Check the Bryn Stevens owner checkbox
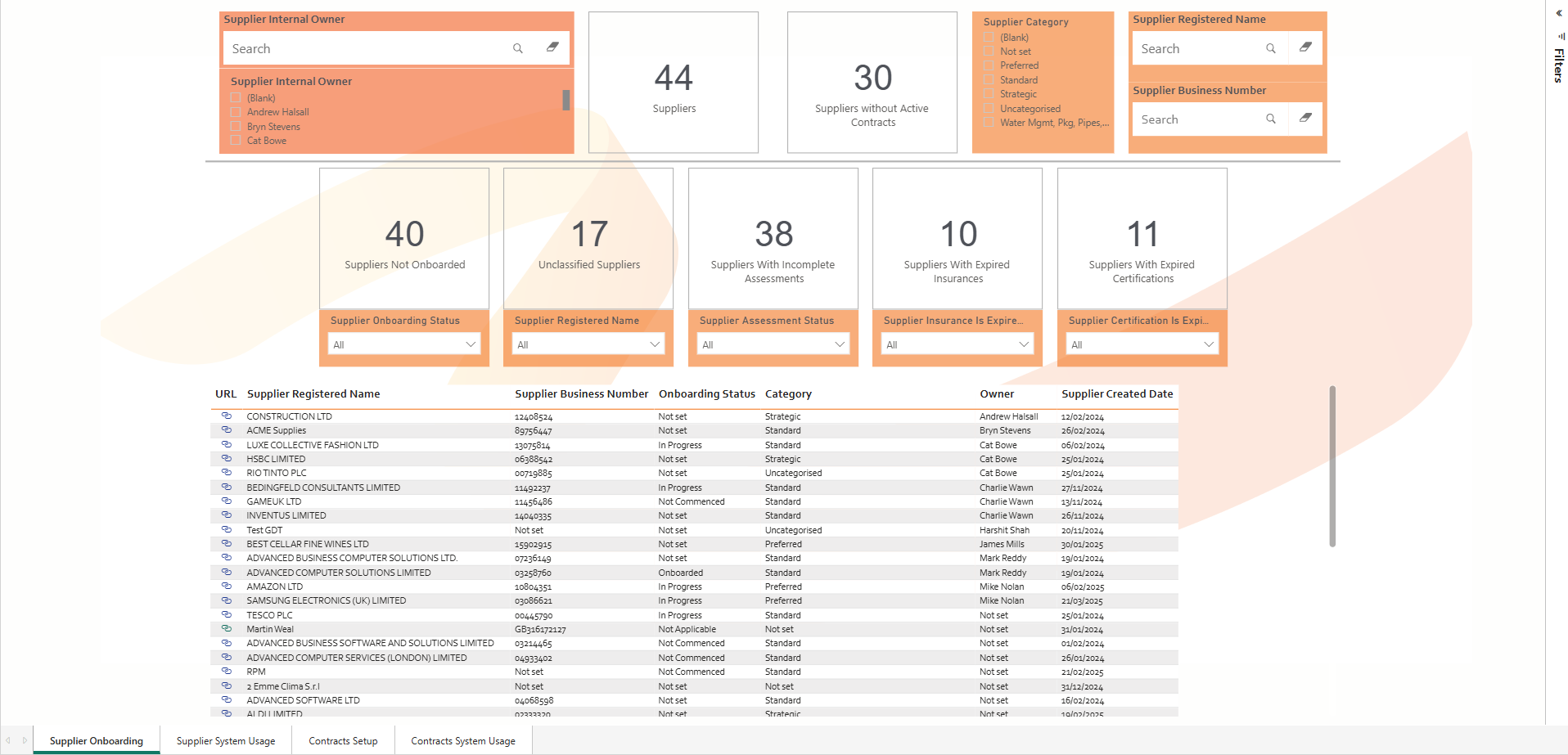 (x=236, y=127)
